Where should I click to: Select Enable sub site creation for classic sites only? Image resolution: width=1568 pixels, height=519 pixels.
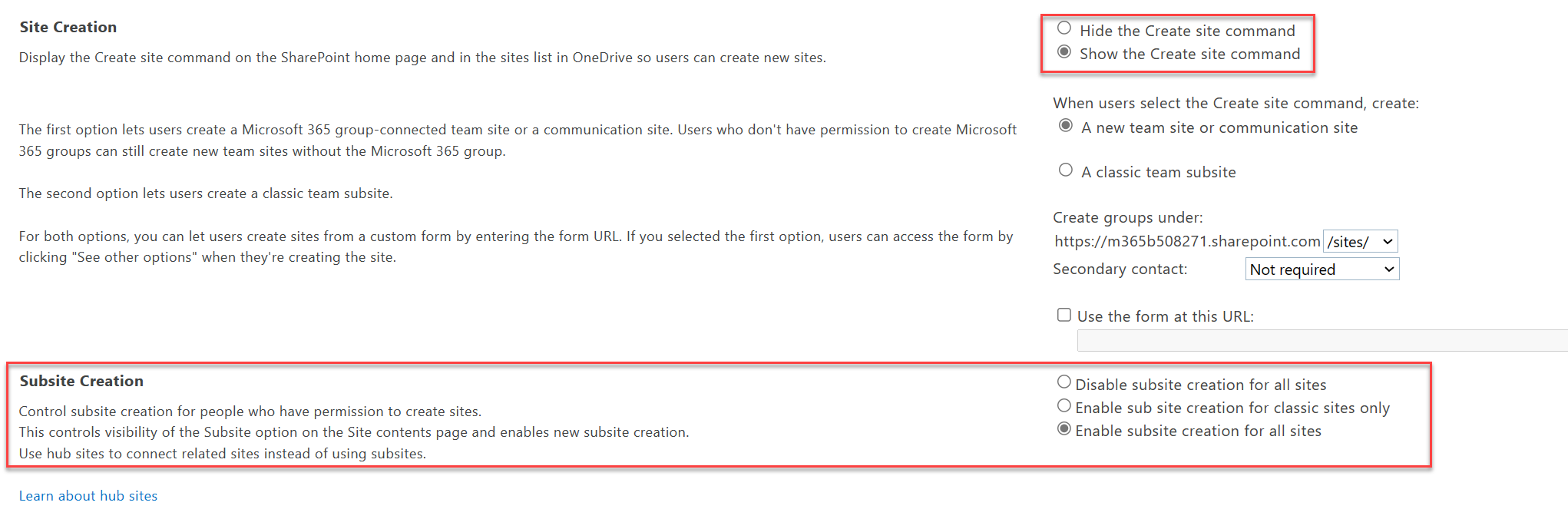[1064, 405]
